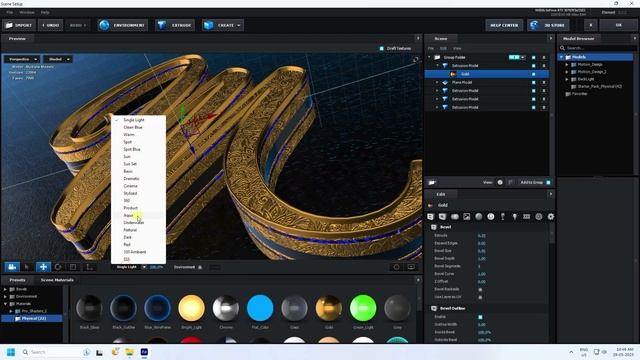The width and height of the screenshot is (640, 360).
Task: Open the Perspective view dropdown
Action: point(23,59)
